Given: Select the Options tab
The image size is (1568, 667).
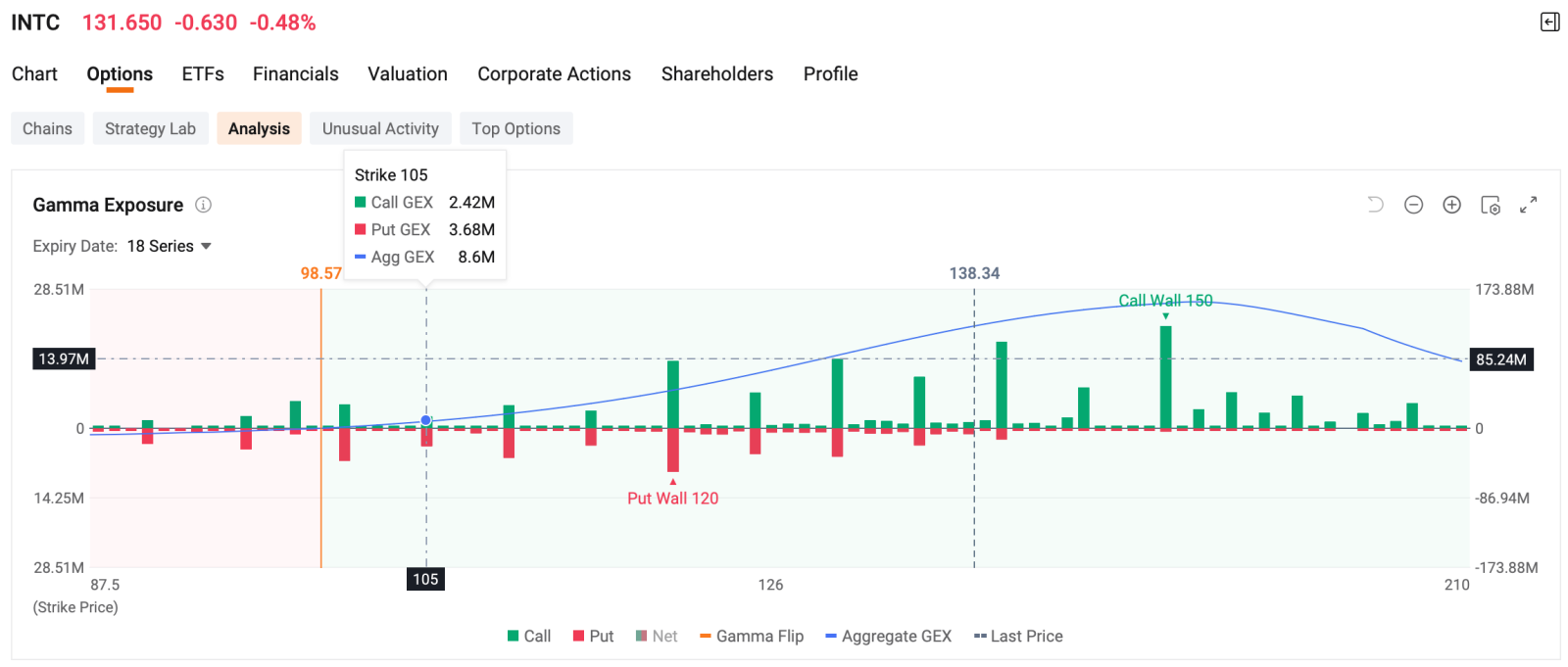Looking at the screenshot, I should [120, 74].
